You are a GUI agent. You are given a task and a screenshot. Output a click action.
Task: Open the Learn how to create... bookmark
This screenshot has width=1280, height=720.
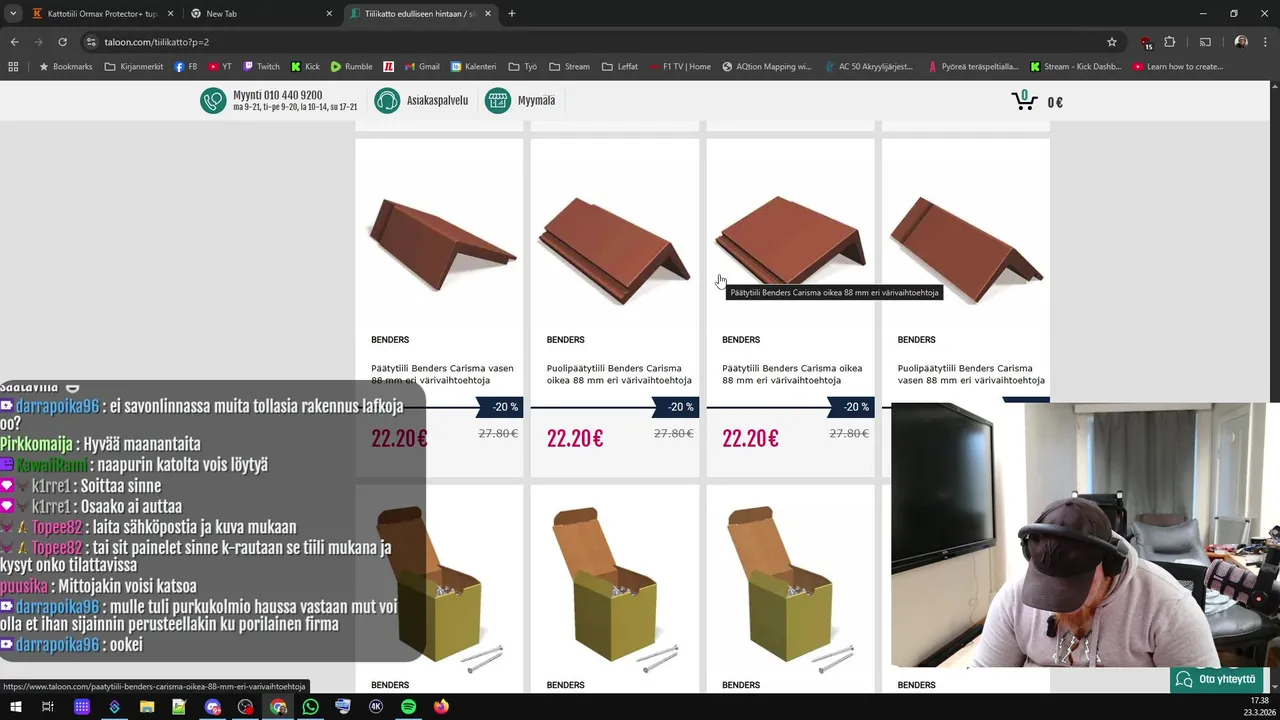1178,67
